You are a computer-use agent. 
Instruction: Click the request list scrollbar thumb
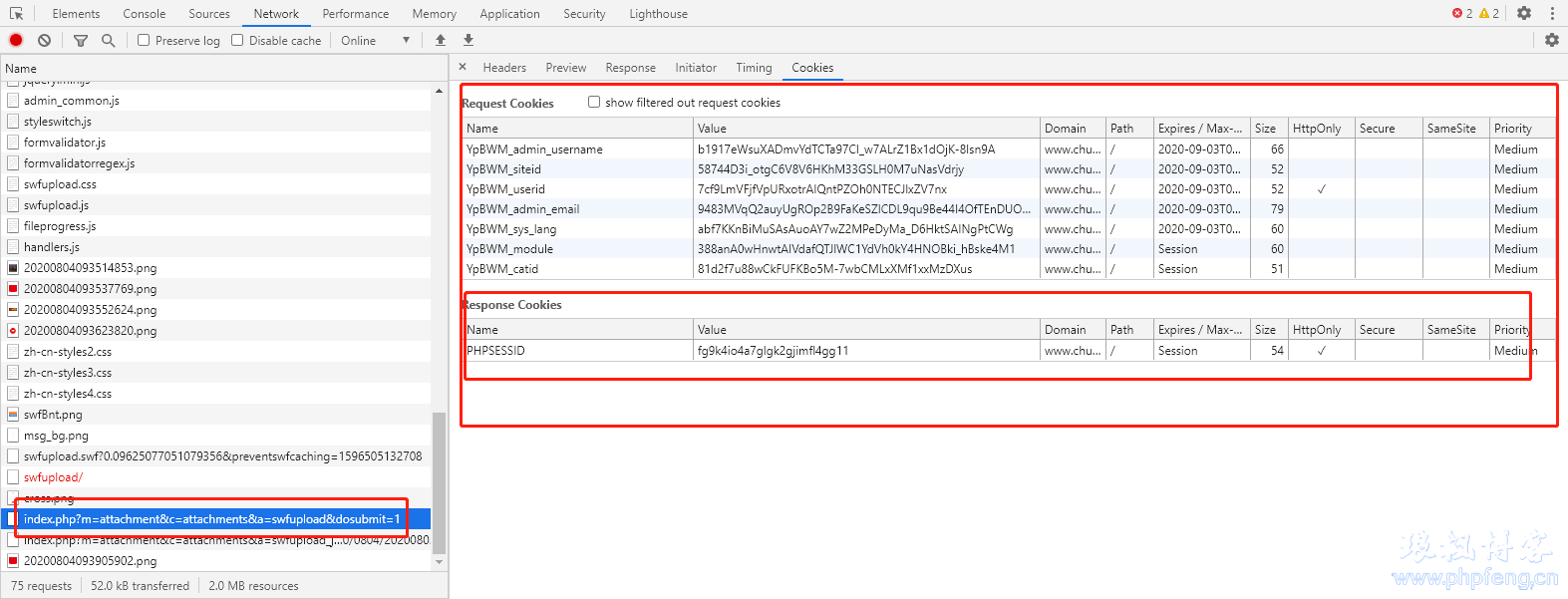point(439,481)
